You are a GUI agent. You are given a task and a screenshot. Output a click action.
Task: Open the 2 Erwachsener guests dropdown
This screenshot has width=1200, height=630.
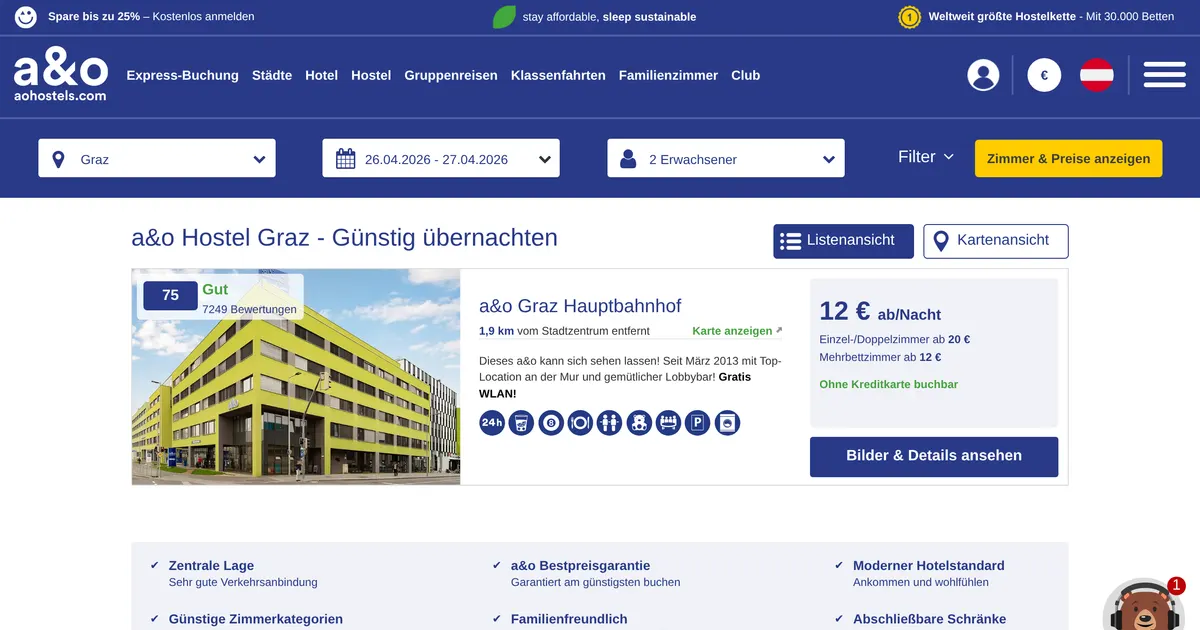pyautogui.click(x=726, y=159)
